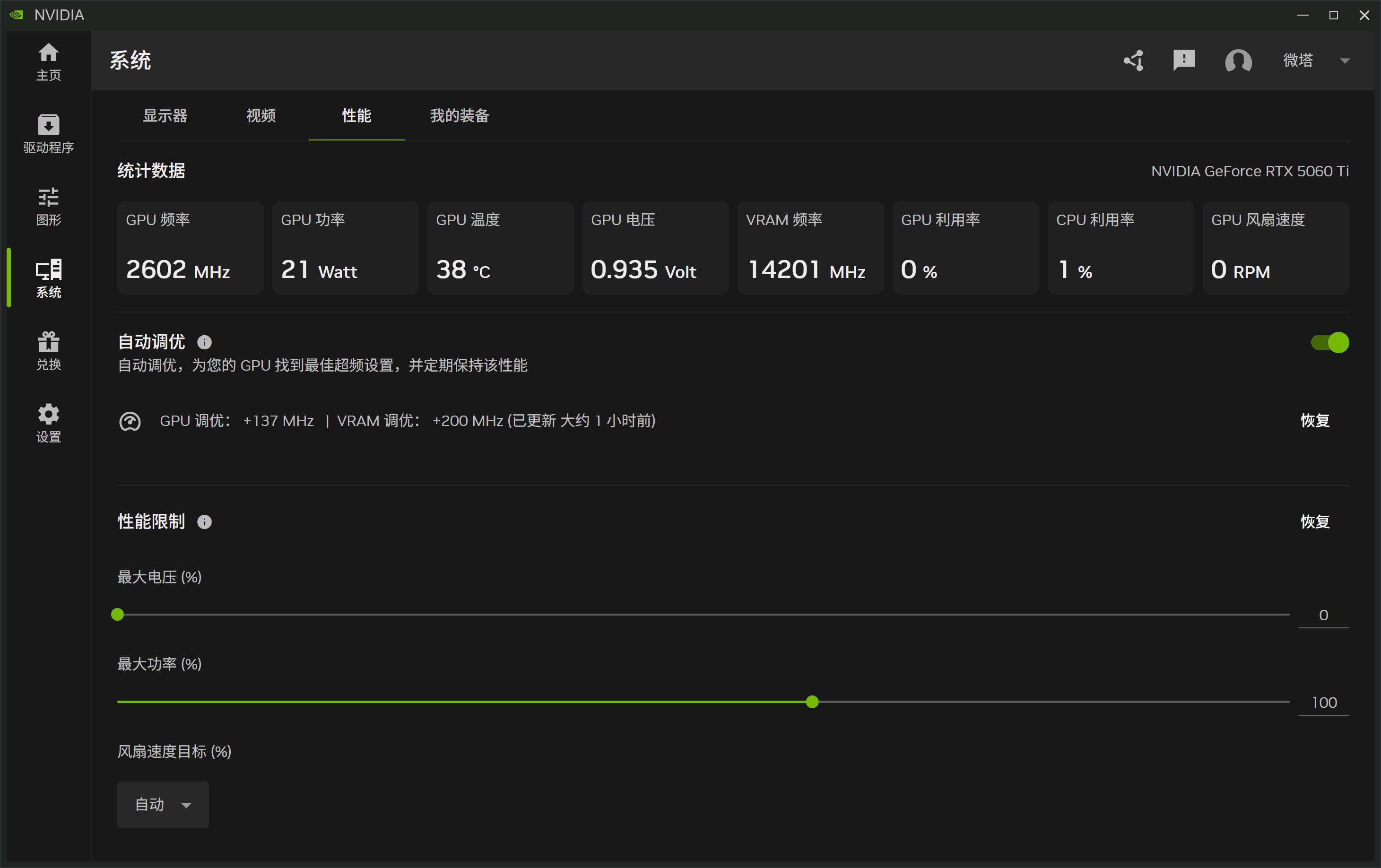Click 恢复 next to GPU tuning results
The width and height of the screenshot is (1381, 868).
coord(1314,421)
